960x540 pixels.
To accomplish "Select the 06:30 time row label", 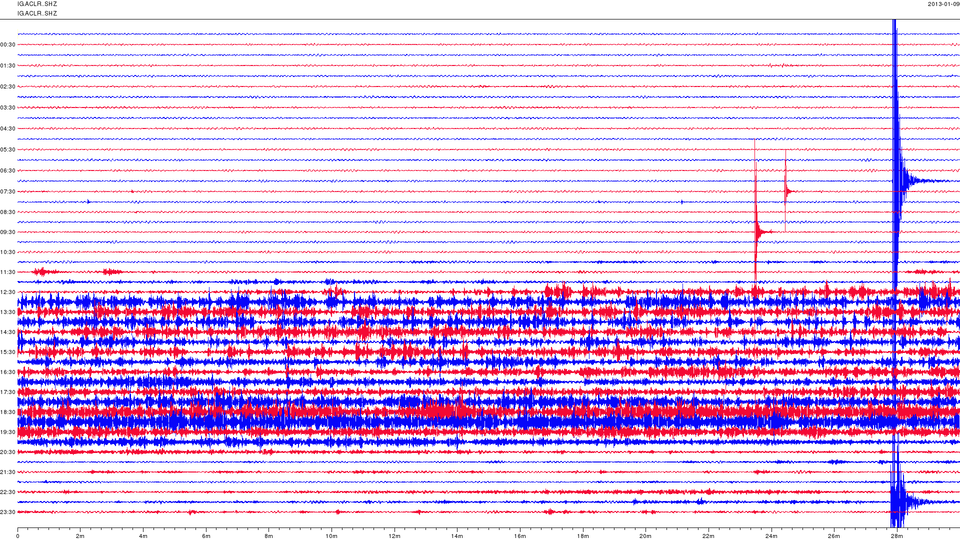I will tap(7, 171).
